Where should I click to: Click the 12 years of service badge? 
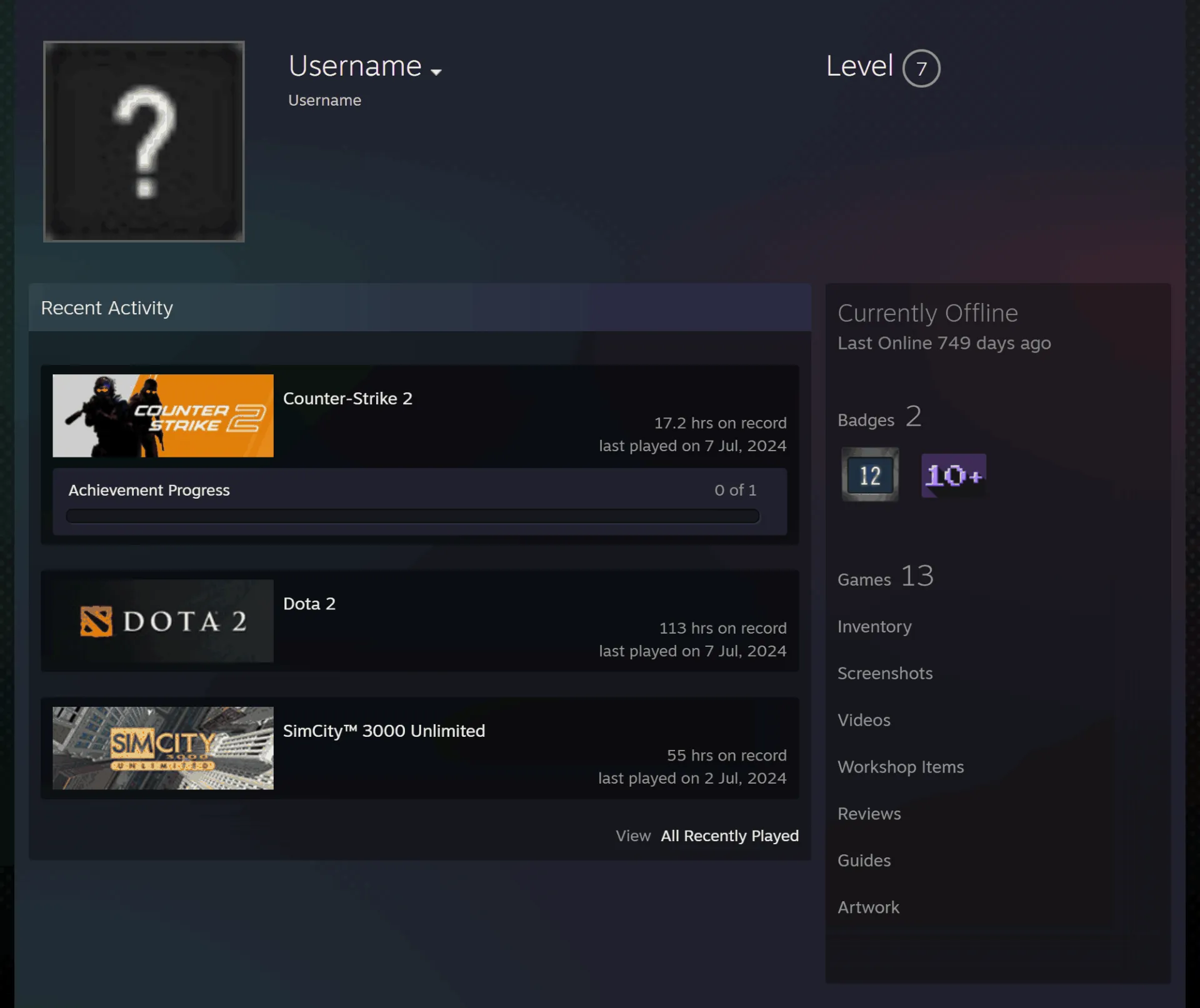coord(870,475)
